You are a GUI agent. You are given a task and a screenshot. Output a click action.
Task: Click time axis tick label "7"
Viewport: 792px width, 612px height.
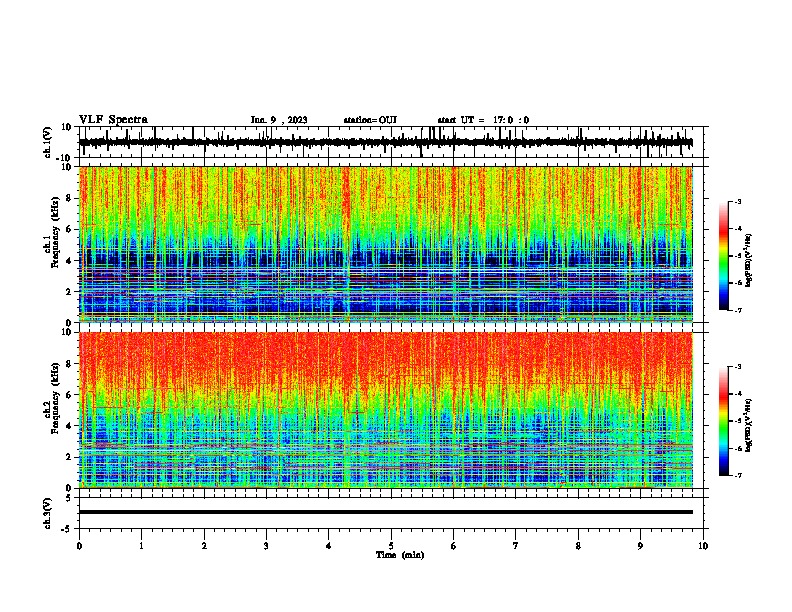(516, 546)
